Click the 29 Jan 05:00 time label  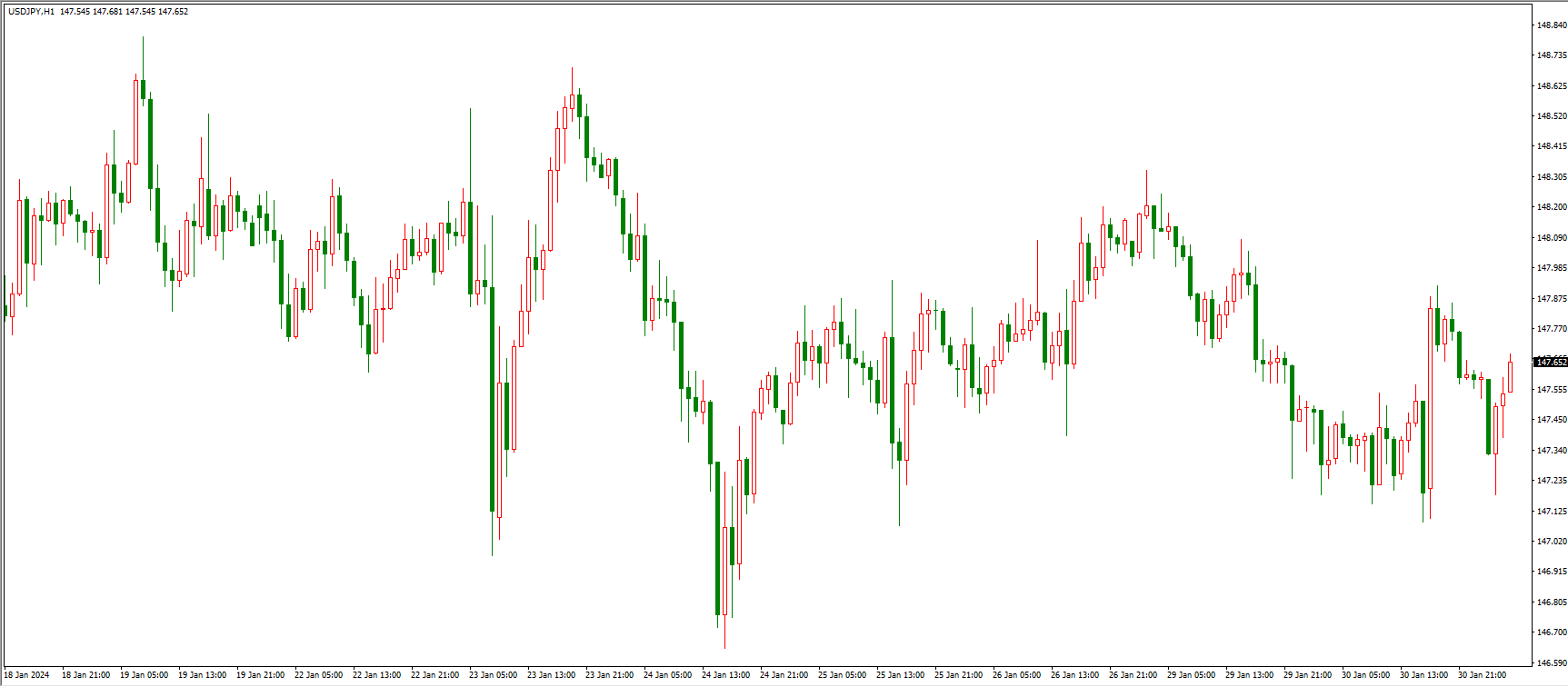coord(1191,675)
